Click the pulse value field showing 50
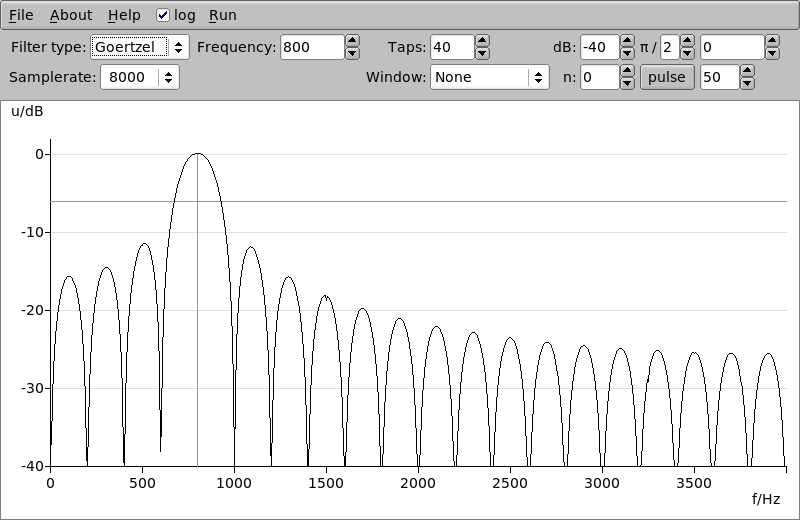800x520 pixels. point(720,77)
